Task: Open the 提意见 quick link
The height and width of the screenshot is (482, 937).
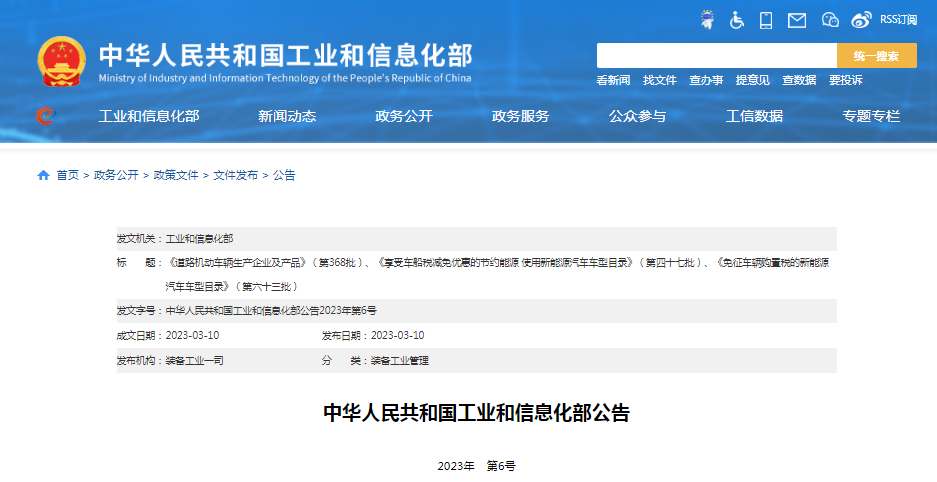Action: pos(752,80)
